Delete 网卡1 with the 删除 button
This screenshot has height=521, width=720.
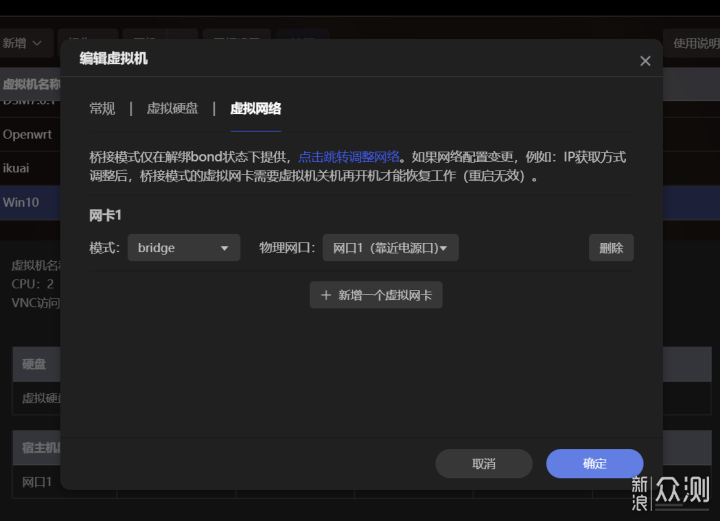(x=610, y=248)
